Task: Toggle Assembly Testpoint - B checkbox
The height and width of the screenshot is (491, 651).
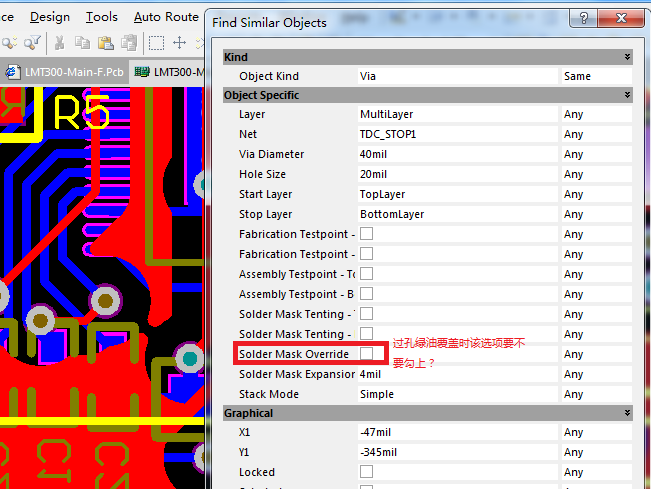Action: (366, 293)
